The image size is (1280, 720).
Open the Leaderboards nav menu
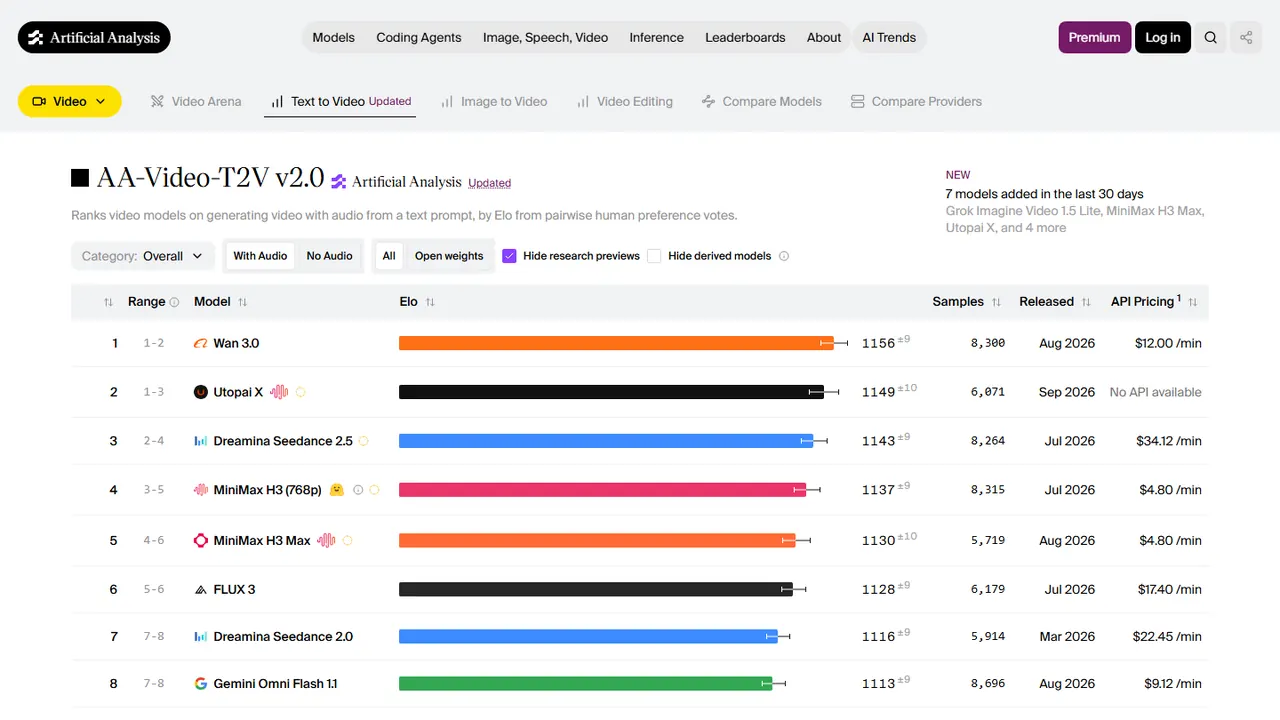745,38
